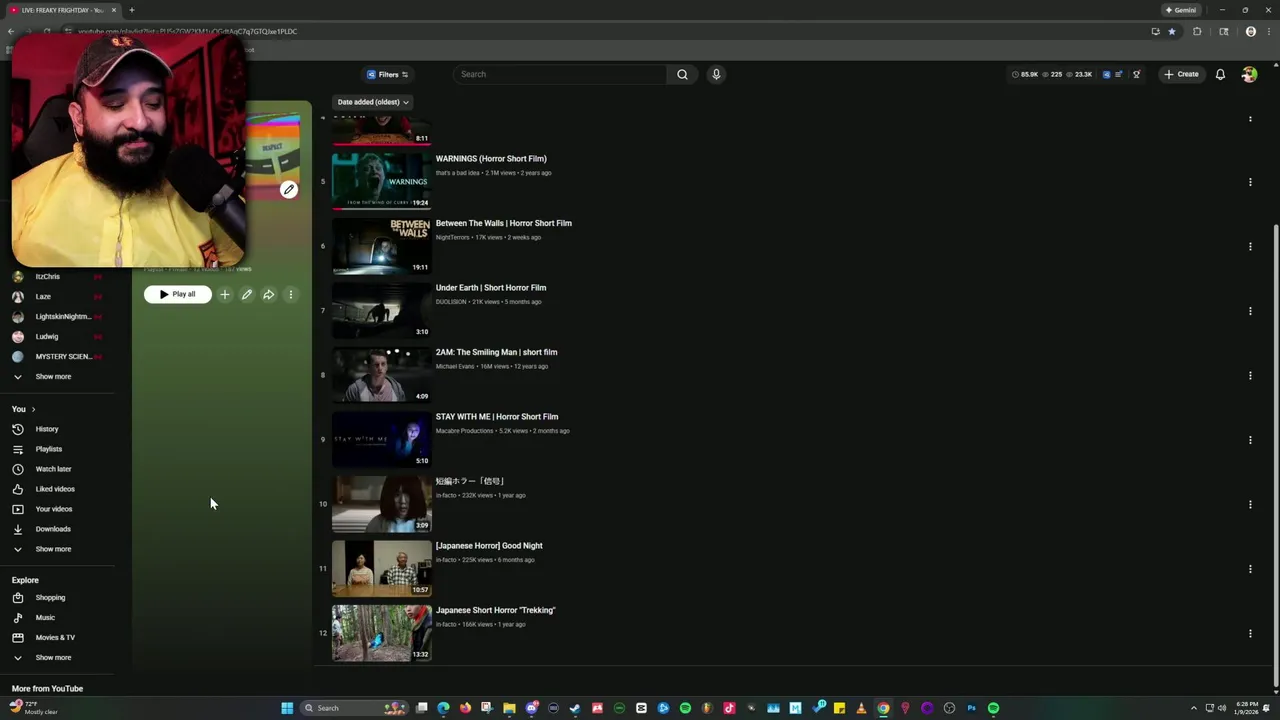This screenshot has height=720, width=1280.
Task: Open the Filters button
Action: point(387,74)
